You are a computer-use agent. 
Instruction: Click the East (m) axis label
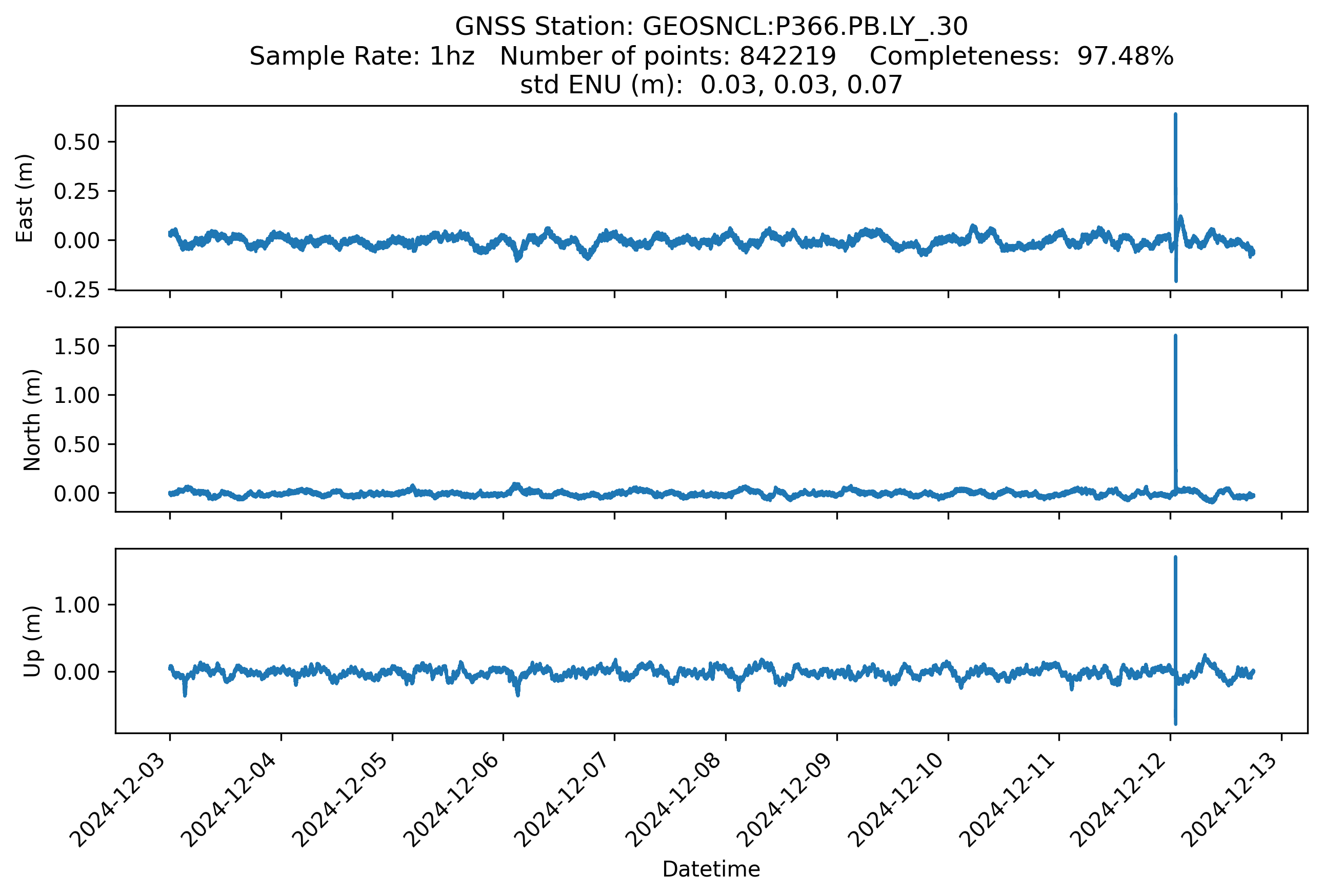[25, 198]
